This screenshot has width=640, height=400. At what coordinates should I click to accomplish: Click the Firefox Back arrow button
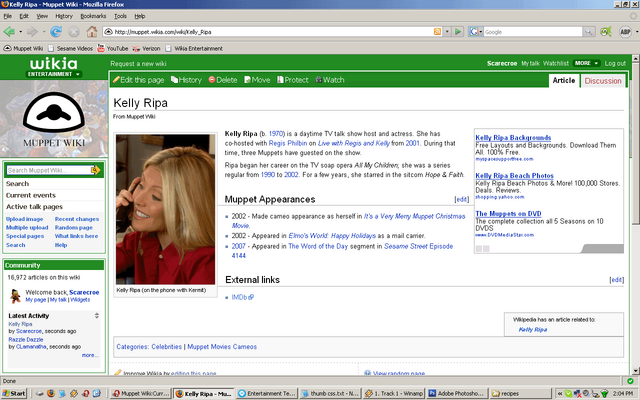[x=9, y=31]
